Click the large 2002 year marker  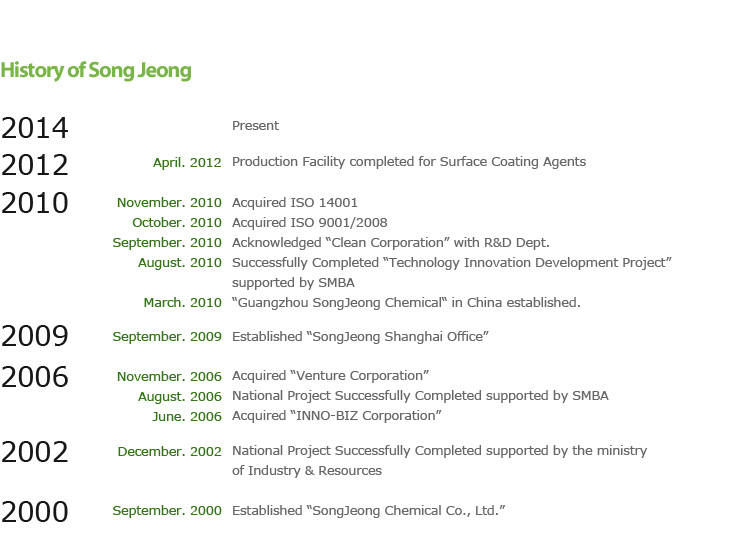pyautogui.click(x=35, y=452)
